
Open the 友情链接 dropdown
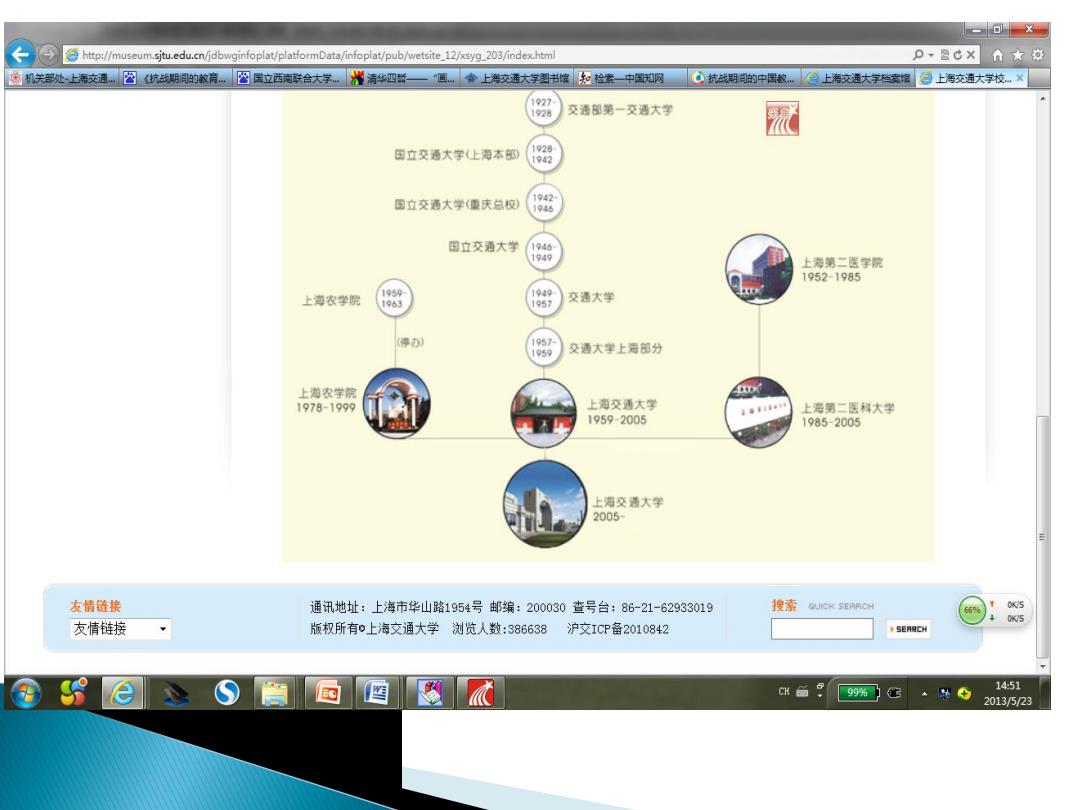(120, 628)
